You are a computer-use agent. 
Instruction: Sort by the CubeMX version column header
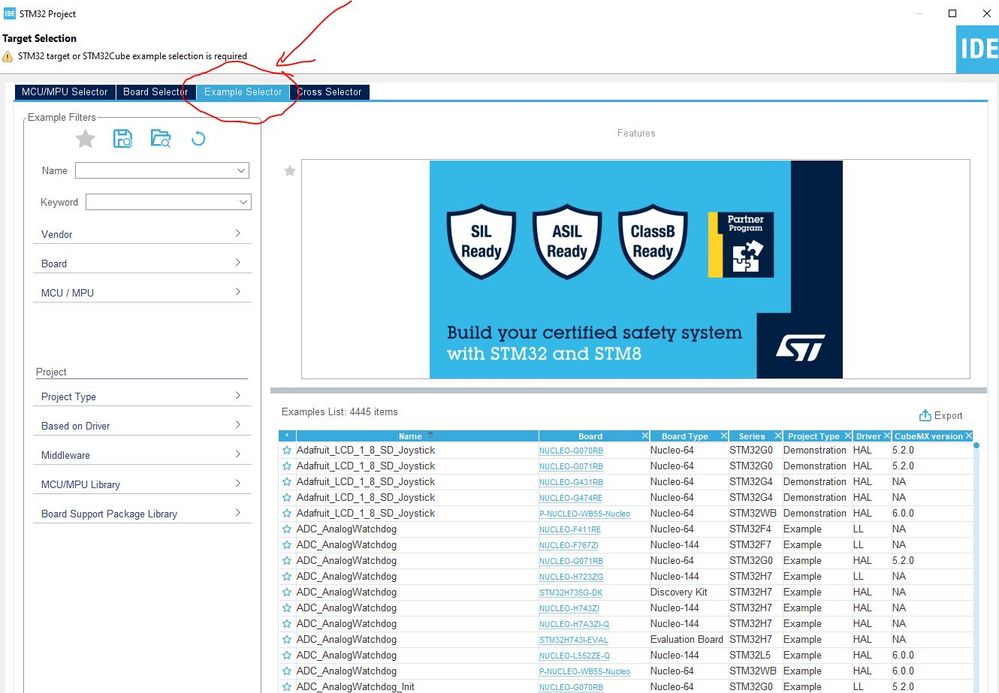[928, 436]
